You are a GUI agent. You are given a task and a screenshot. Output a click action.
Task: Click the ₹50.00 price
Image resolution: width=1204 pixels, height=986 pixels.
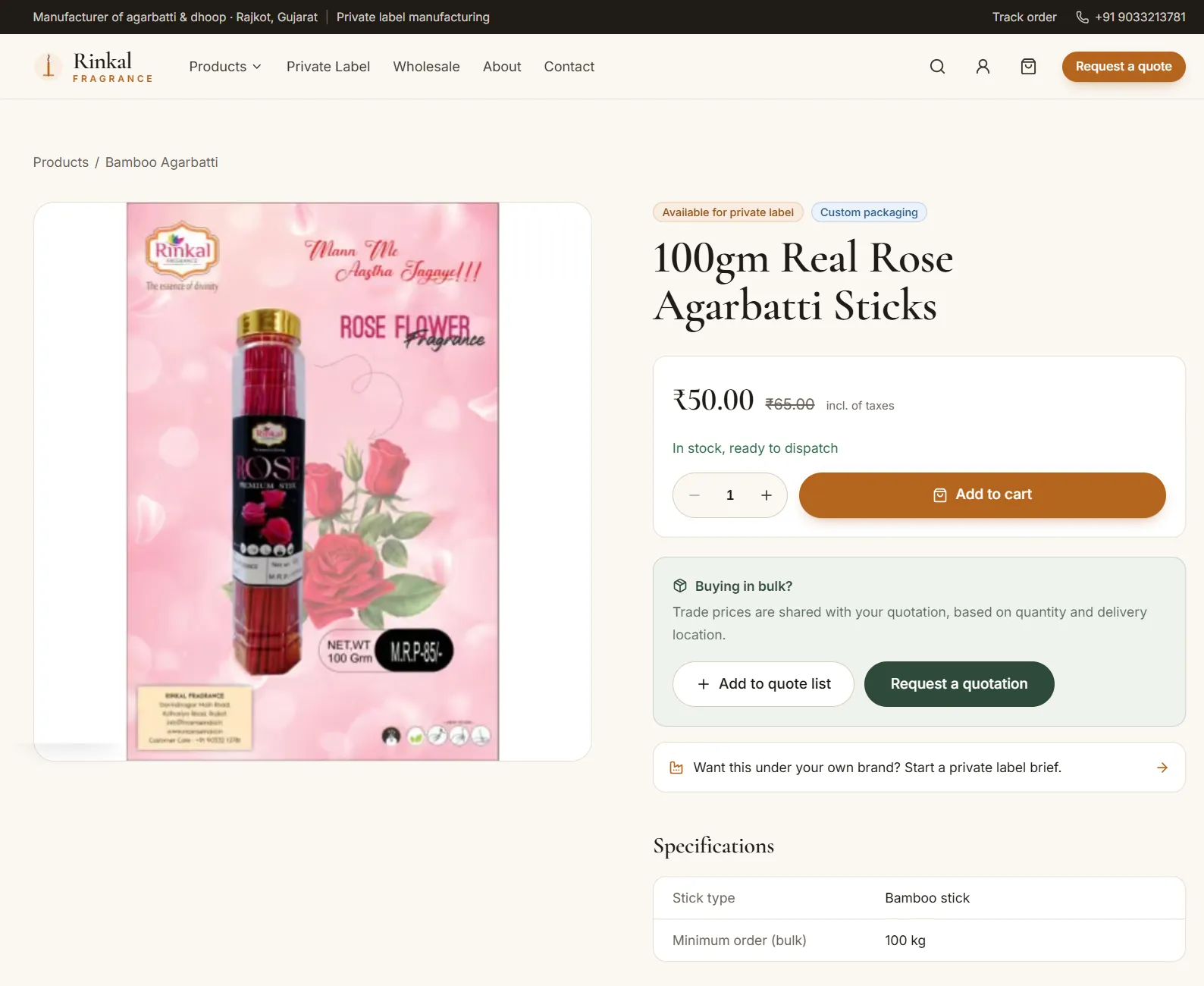tap(713, 400)
